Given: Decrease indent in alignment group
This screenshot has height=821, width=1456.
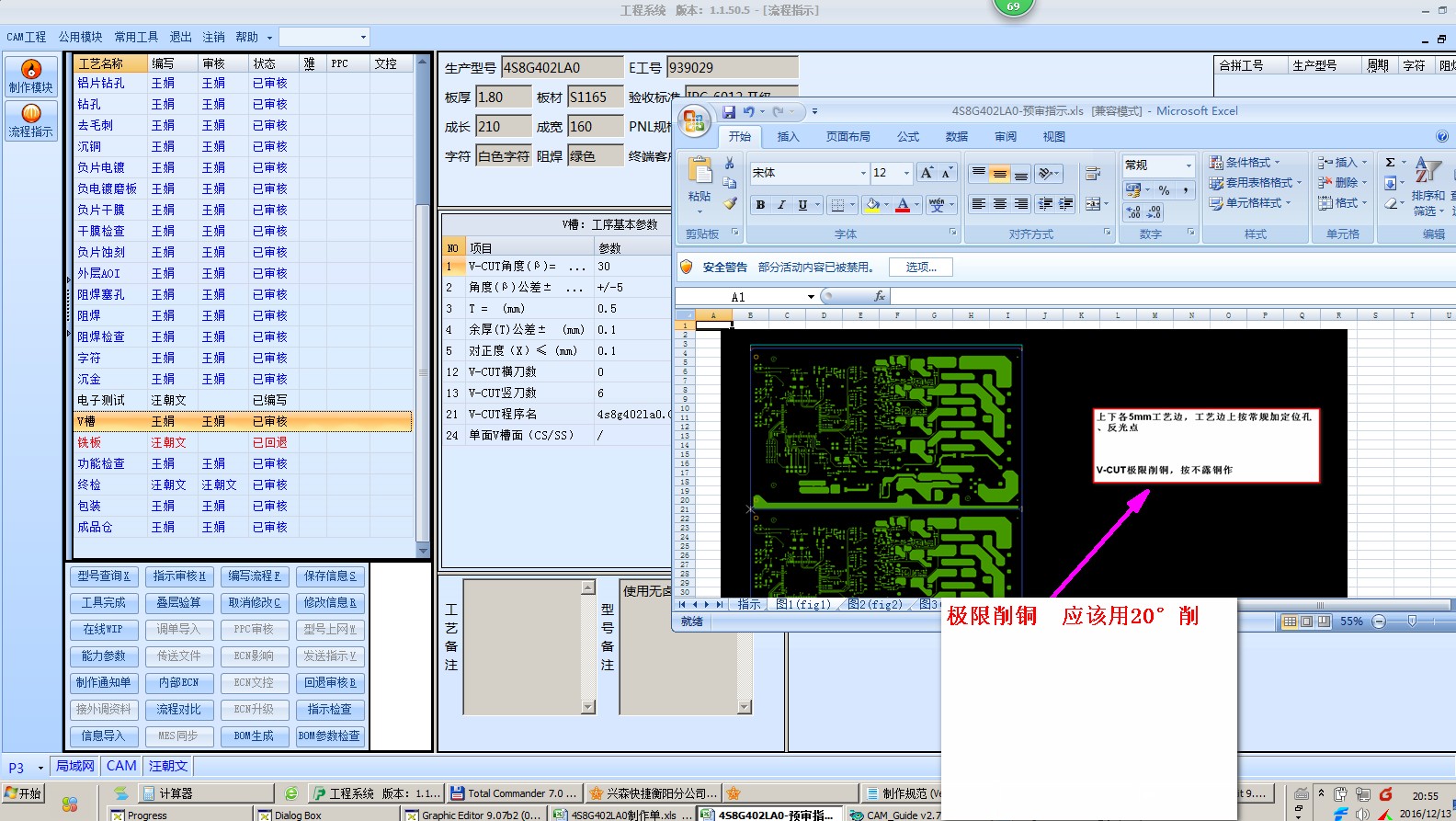Looking at the screenshot, I should [x=1045, y=204].
